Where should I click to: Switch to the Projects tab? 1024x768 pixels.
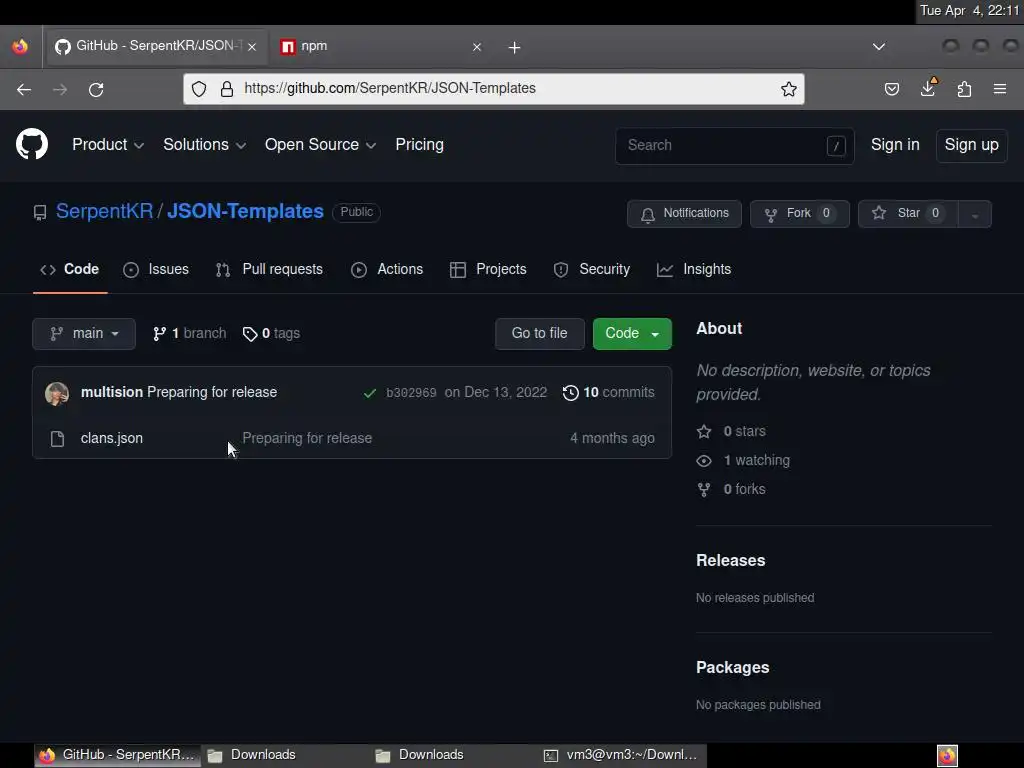(488, 269)
